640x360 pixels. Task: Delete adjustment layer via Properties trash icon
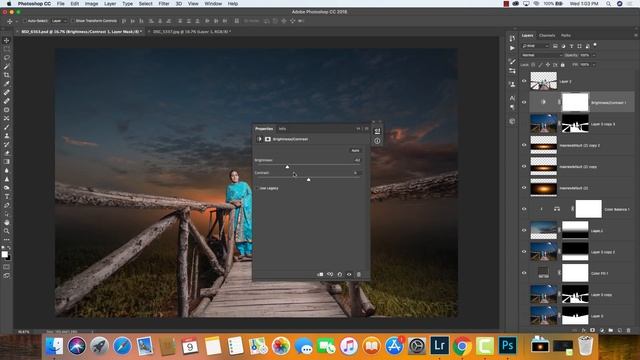click(x=359, y=274)
